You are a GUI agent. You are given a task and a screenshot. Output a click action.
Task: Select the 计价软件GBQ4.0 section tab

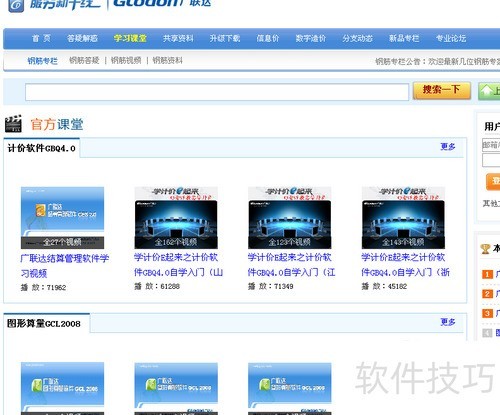tap(42, 148)
